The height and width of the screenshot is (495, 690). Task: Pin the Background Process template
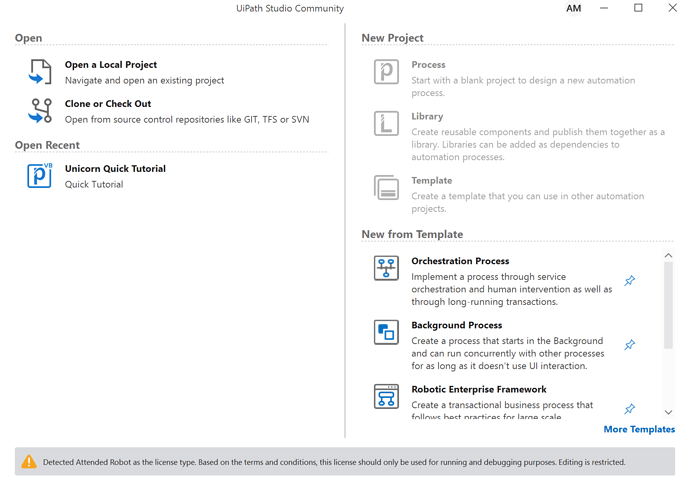click(x=630, y=345)
